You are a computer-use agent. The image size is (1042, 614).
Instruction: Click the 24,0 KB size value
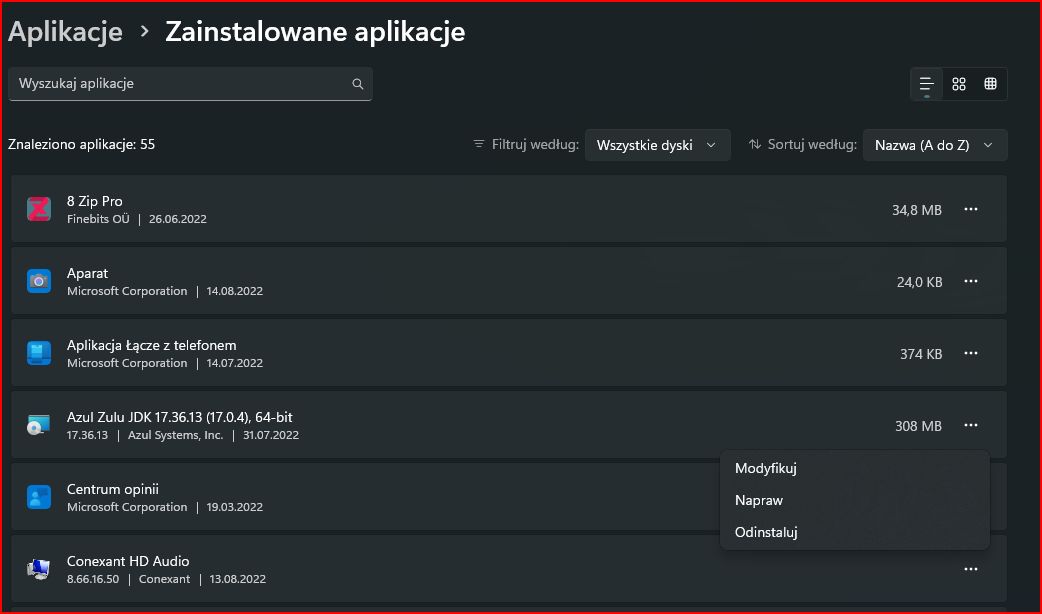tap(919, 282)
